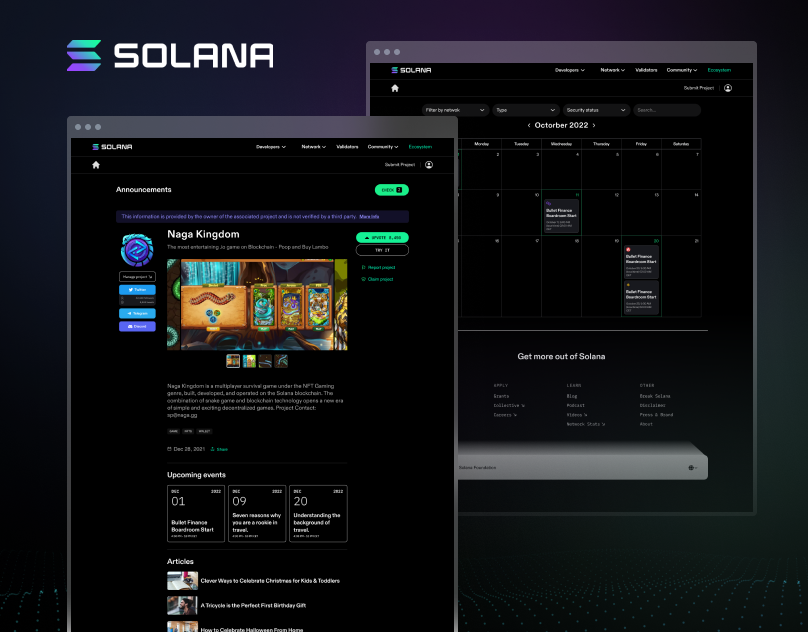Click the Grants footer link
Image resolution: width=808 pixels, height=632 pixels.
pyautogui.click(x=501, y=396)
